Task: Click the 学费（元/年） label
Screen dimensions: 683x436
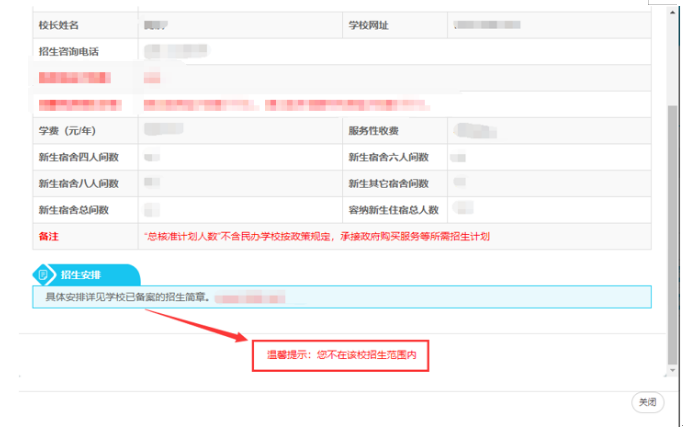Action: pyautogui.click(x=67, y=131)
